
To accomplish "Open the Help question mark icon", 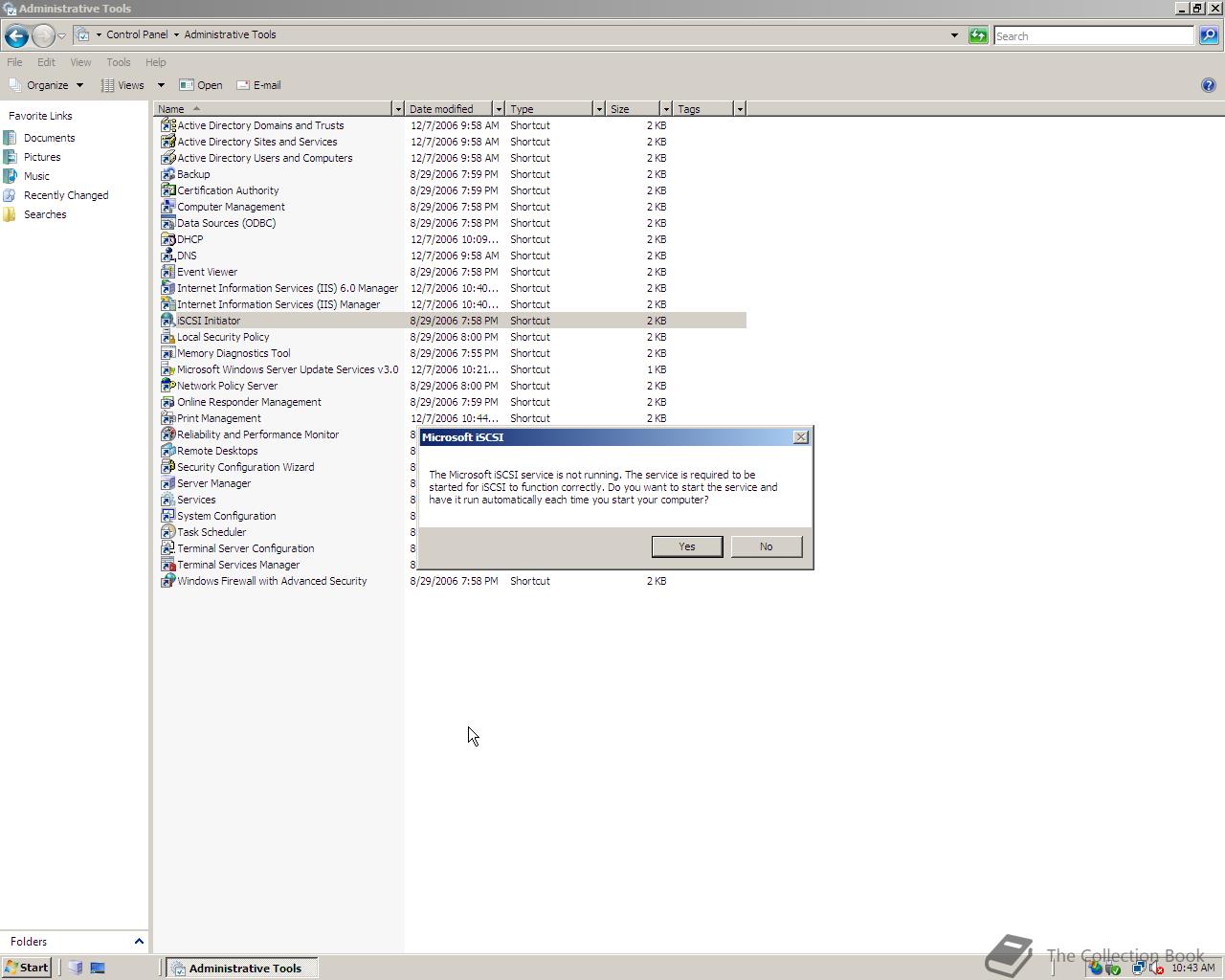I will point(1208,85).
